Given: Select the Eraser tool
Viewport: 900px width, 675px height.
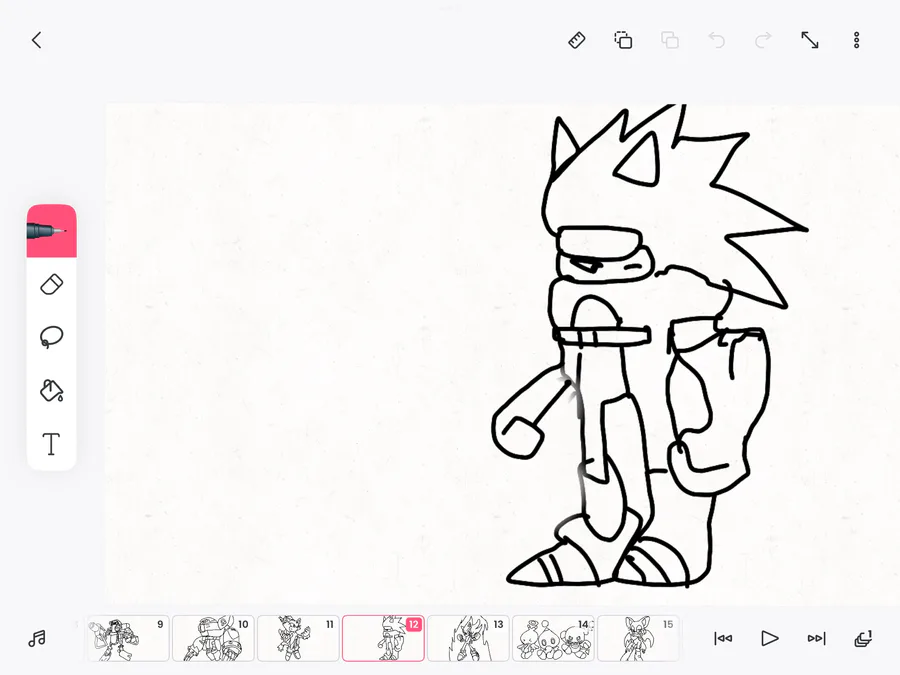Looking at the screenshot, I should coord(52,285).
